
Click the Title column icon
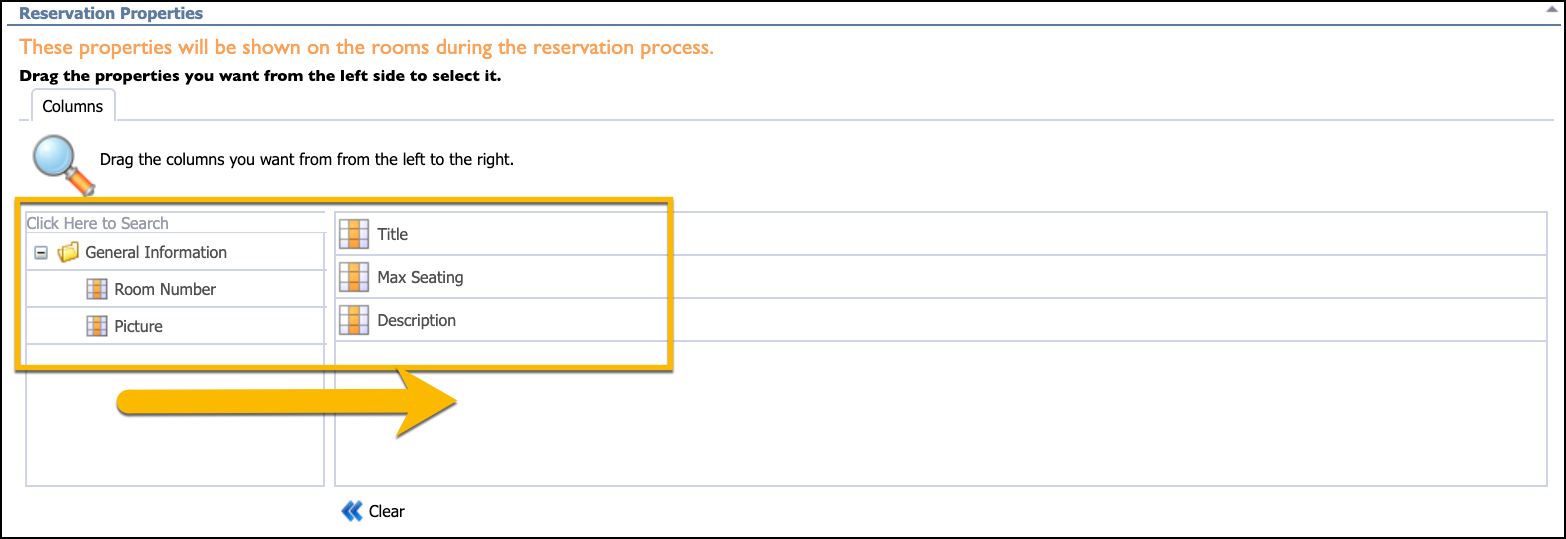tap(354, 234)
